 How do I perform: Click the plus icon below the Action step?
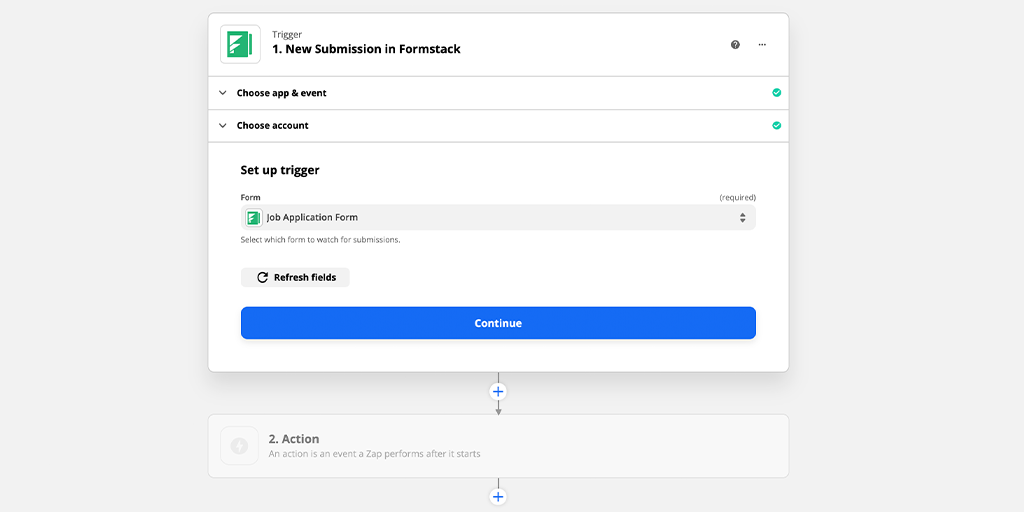[x=498, y=496]
